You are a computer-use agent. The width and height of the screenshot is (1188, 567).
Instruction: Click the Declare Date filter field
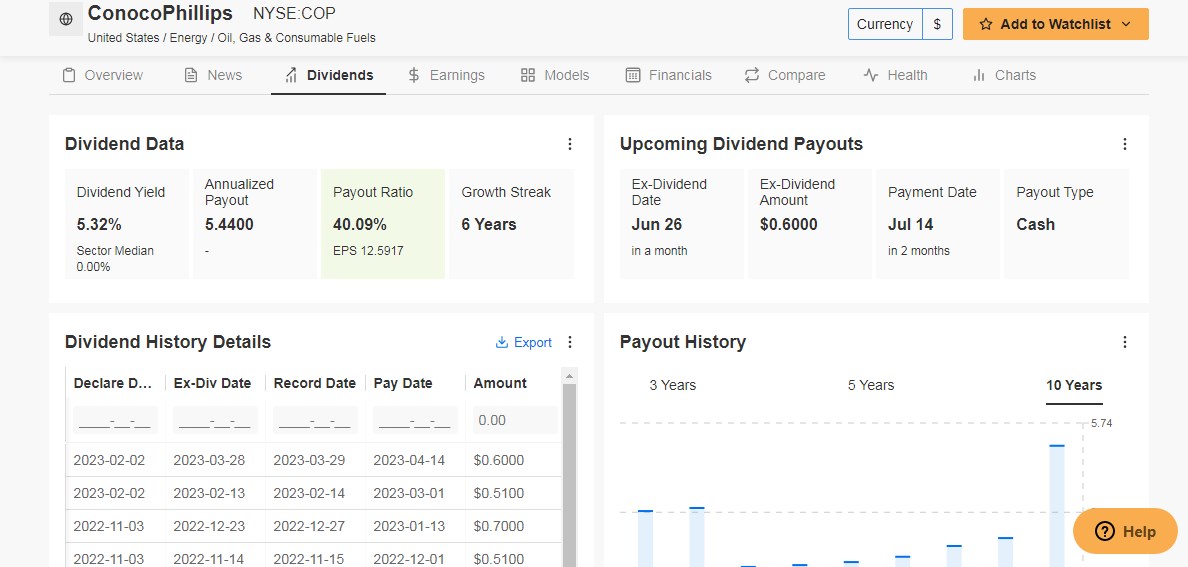pyautogui.click(x=115, y=420)
